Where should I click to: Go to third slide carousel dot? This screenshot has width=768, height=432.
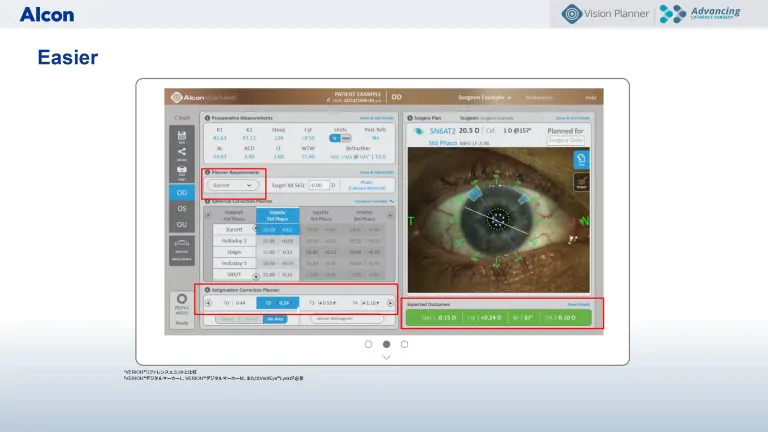point(405,344)
